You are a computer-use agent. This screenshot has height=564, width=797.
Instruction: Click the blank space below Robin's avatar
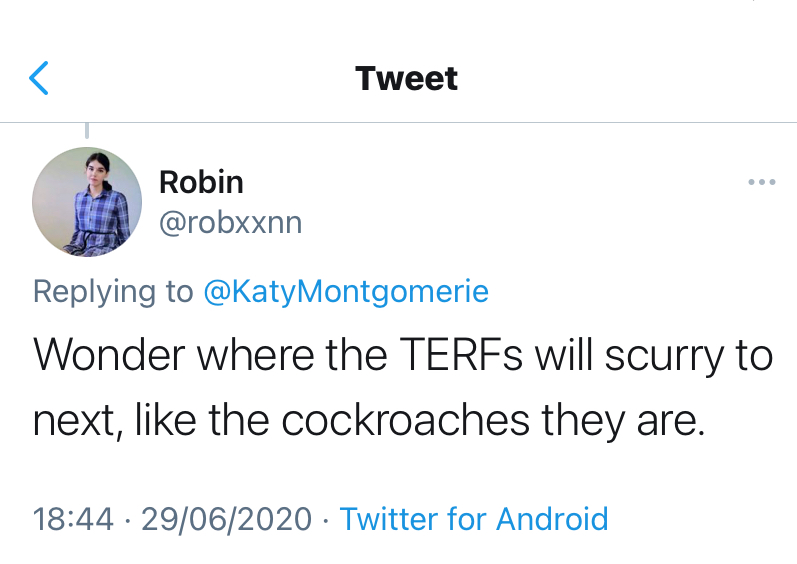pyautogui.click(x=87, y=268)
